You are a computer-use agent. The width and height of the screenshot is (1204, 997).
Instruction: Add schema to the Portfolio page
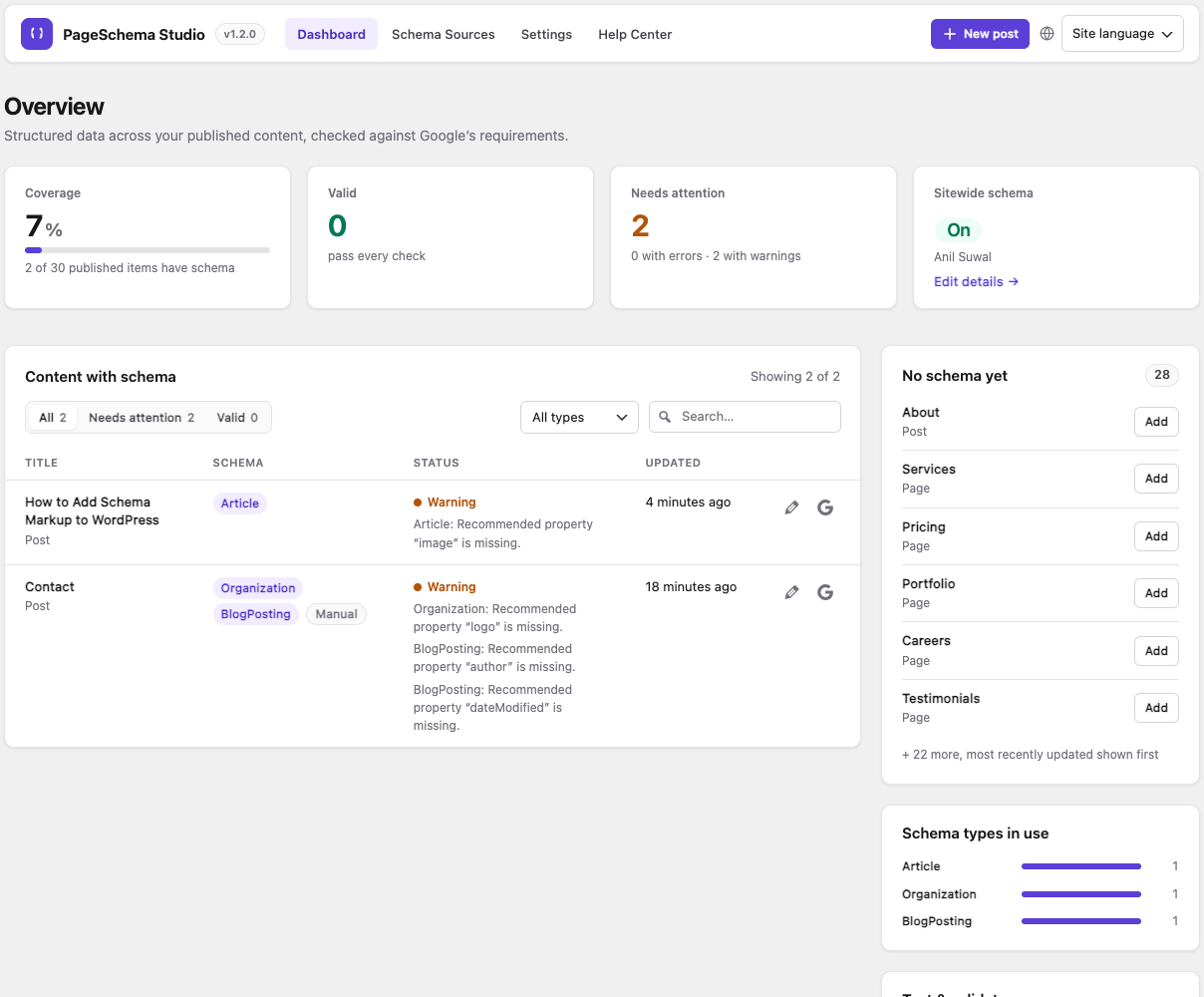click(x=1156, y=593)
